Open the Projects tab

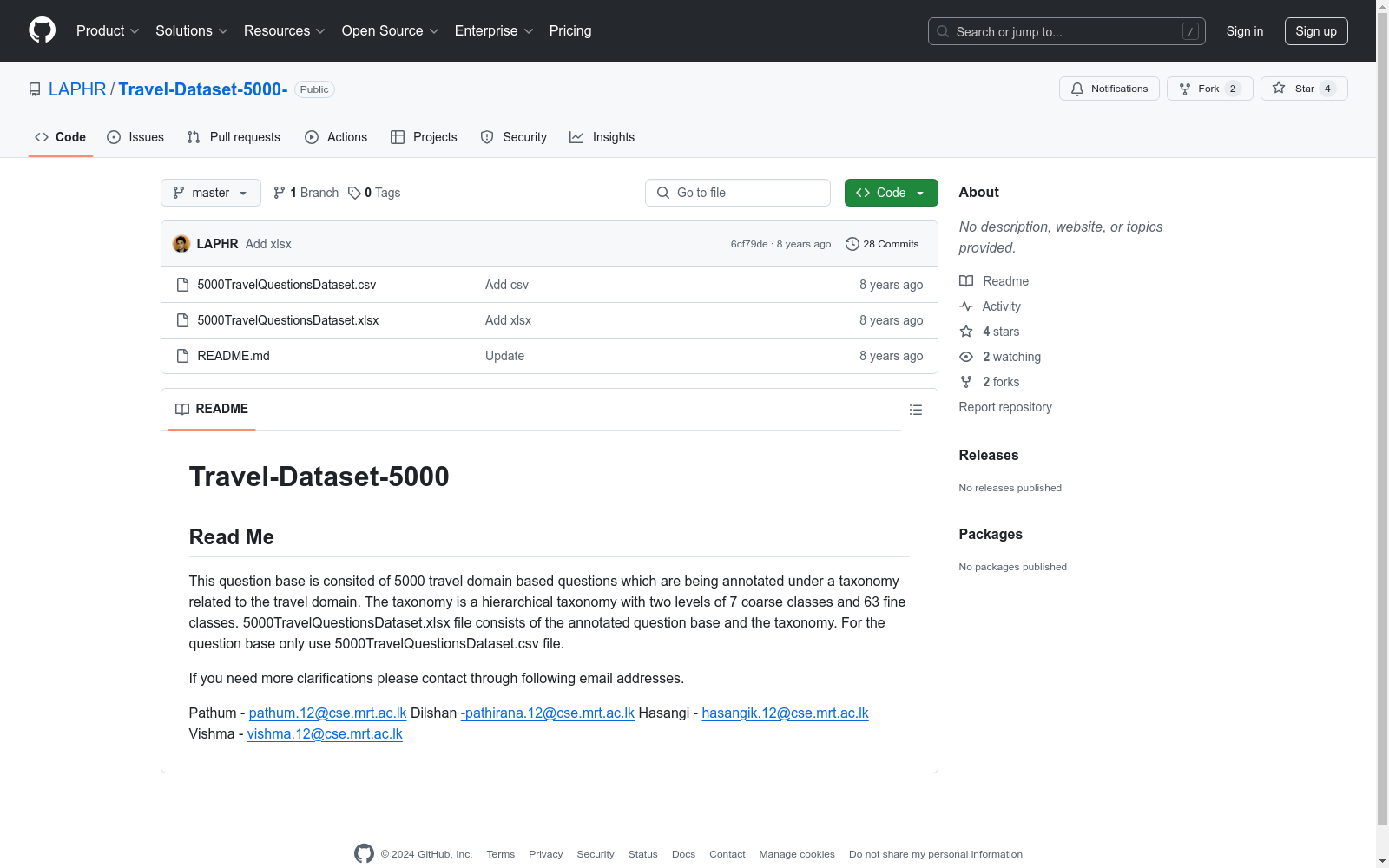coord(424,137)
